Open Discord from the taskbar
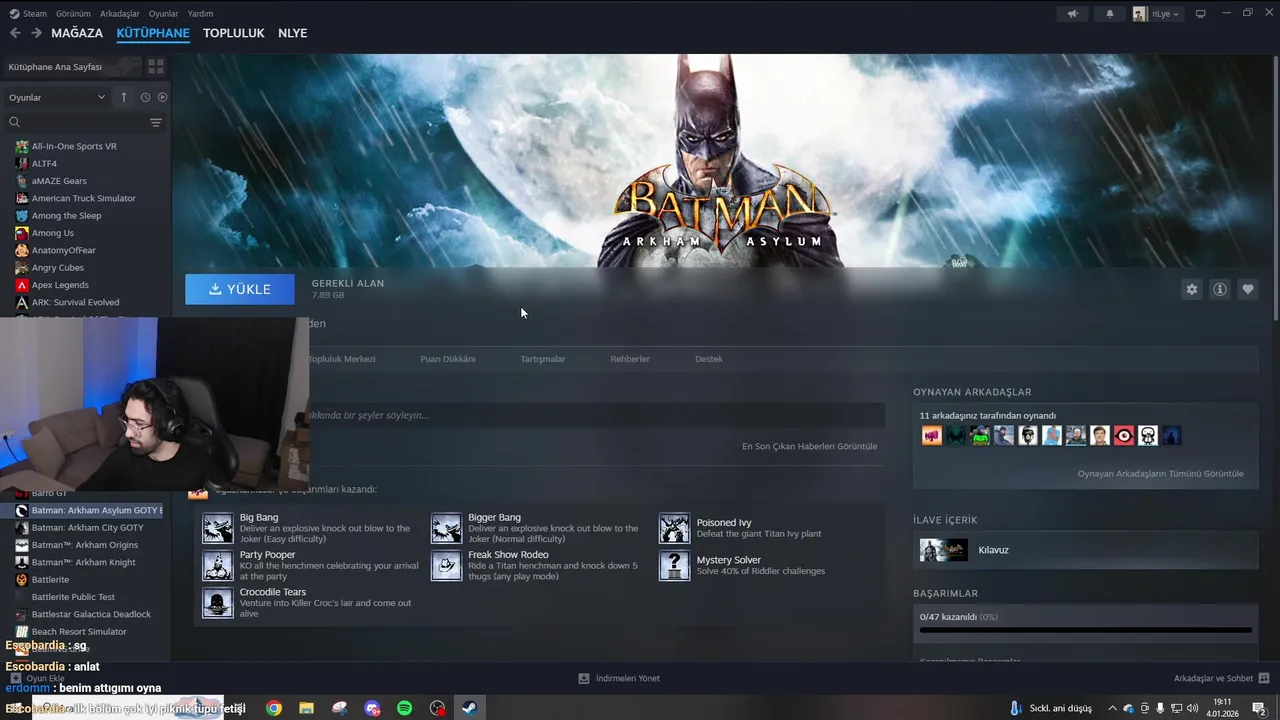 (372, 708)
